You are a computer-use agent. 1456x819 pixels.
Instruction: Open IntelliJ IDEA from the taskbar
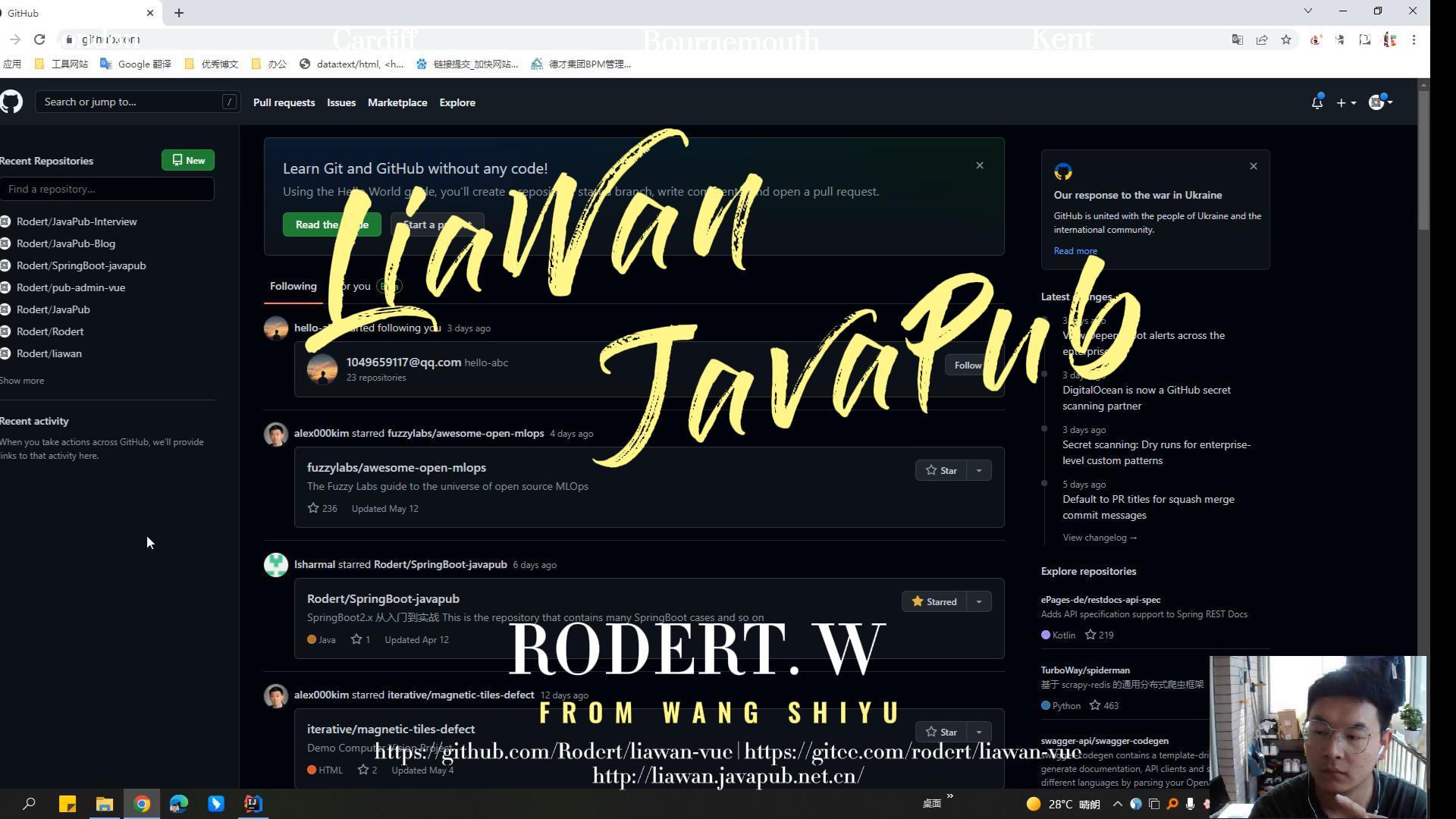point(253,804)
